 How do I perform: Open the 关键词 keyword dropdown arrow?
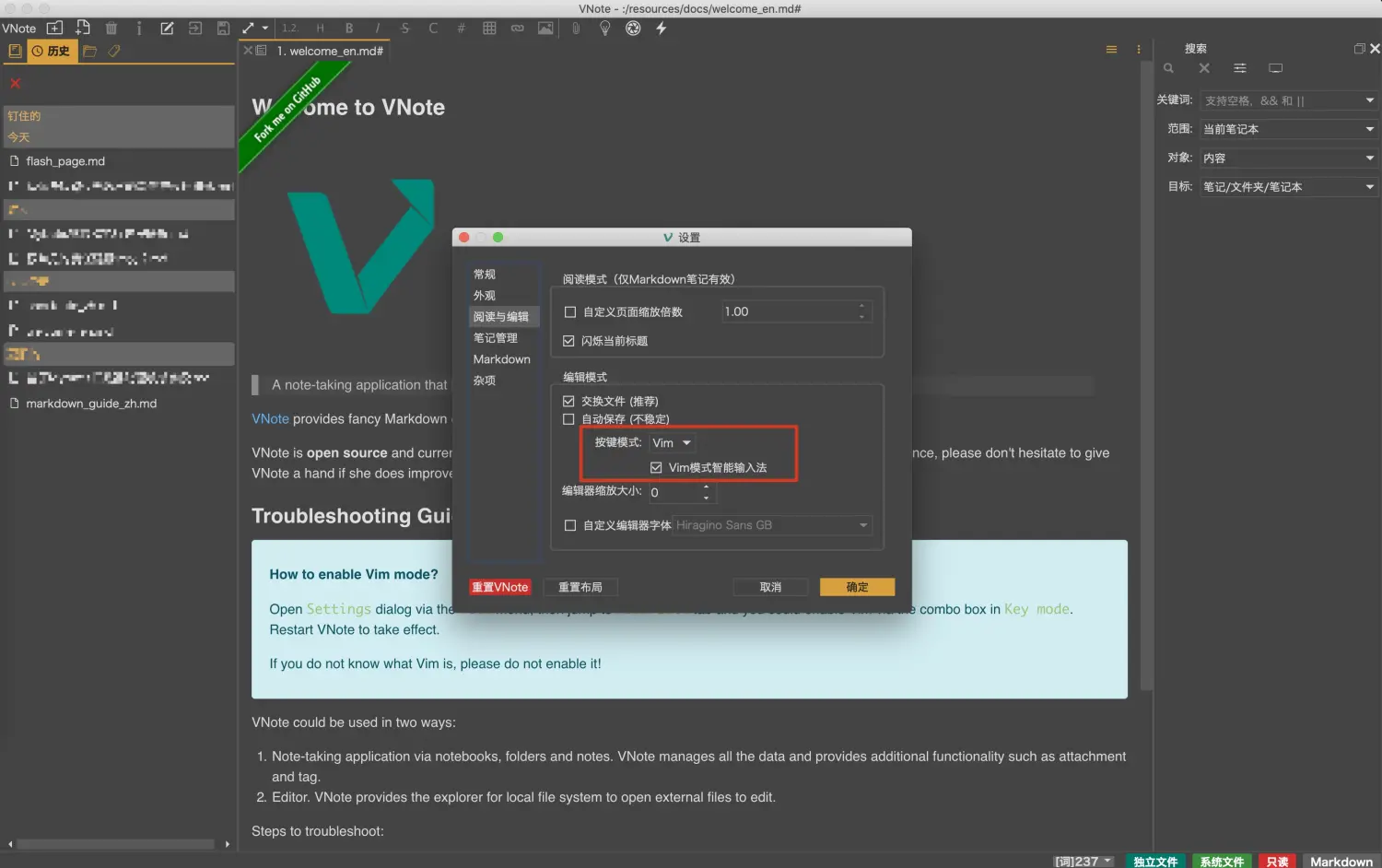click(x=1370, y=100)
